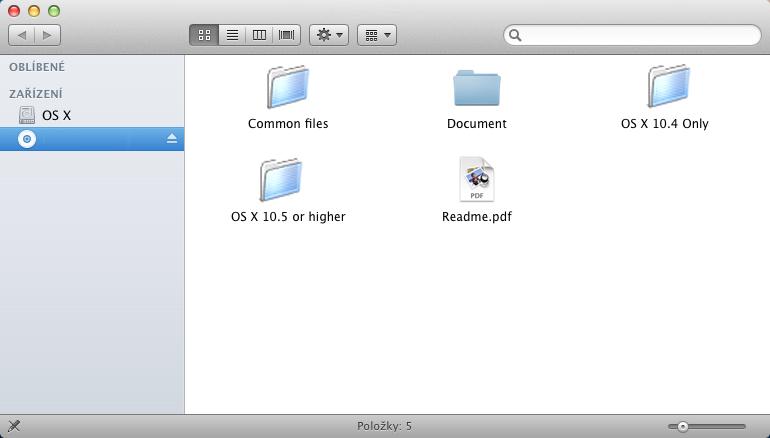The image size is (770, 438).
Task: Click the Readme.pdf file name
Action: pos(477,217)
